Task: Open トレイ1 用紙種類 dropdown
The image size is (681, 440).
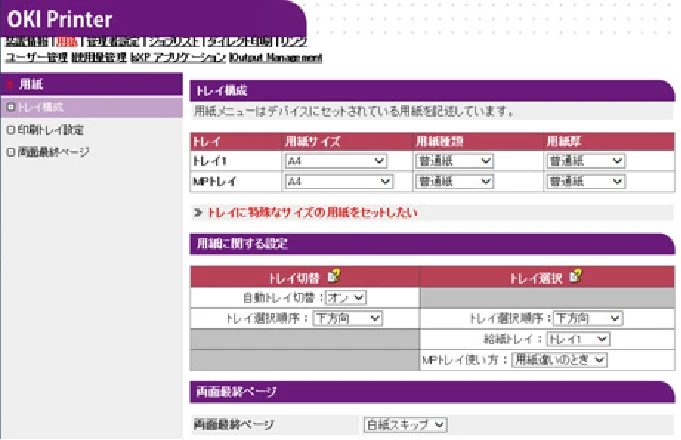Action: [x=454, y=161]
